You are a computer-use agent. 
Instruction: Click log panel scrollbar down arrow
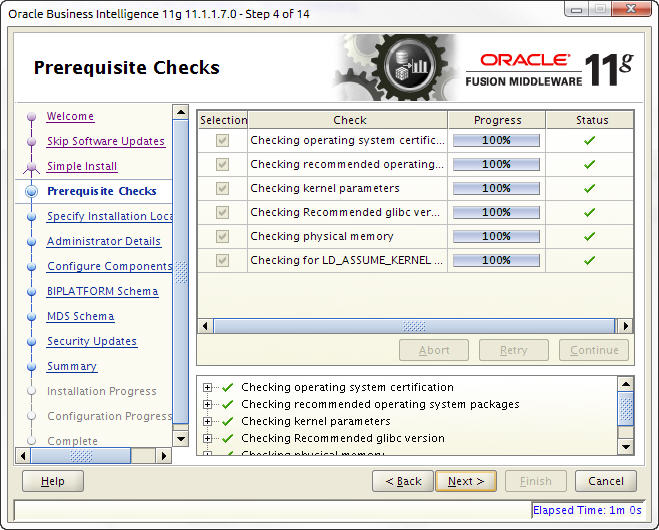pos(626,446)
